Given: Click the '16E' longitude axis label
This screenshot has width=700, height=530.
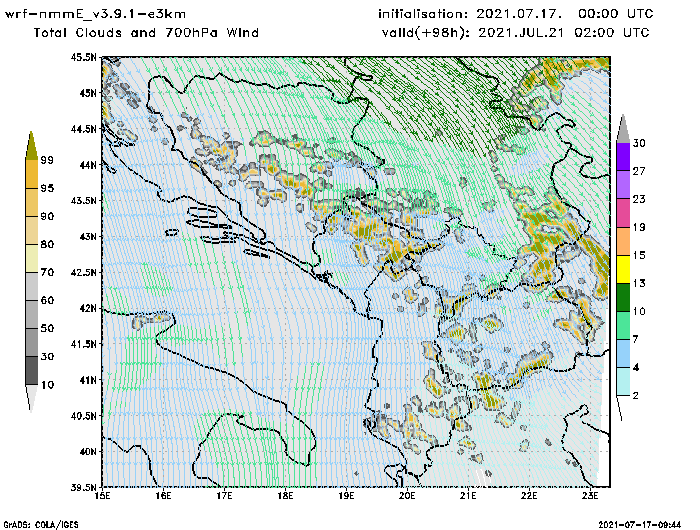Looking at the screenshot, I should pyautogui.click(x=163, y=496).
